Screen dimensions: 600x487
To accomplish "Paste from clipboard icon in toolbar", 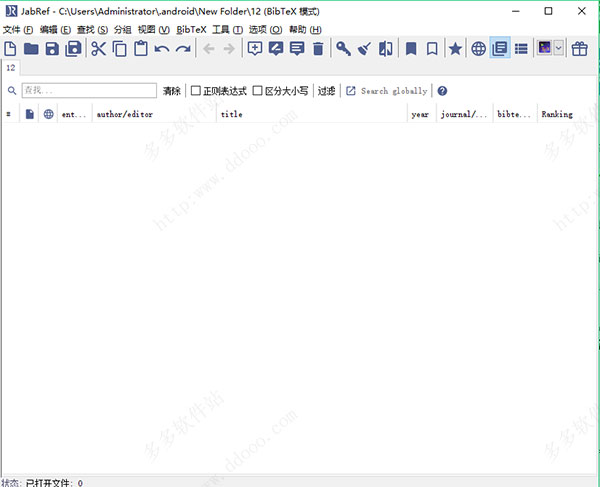I will [x=141, y=49].
